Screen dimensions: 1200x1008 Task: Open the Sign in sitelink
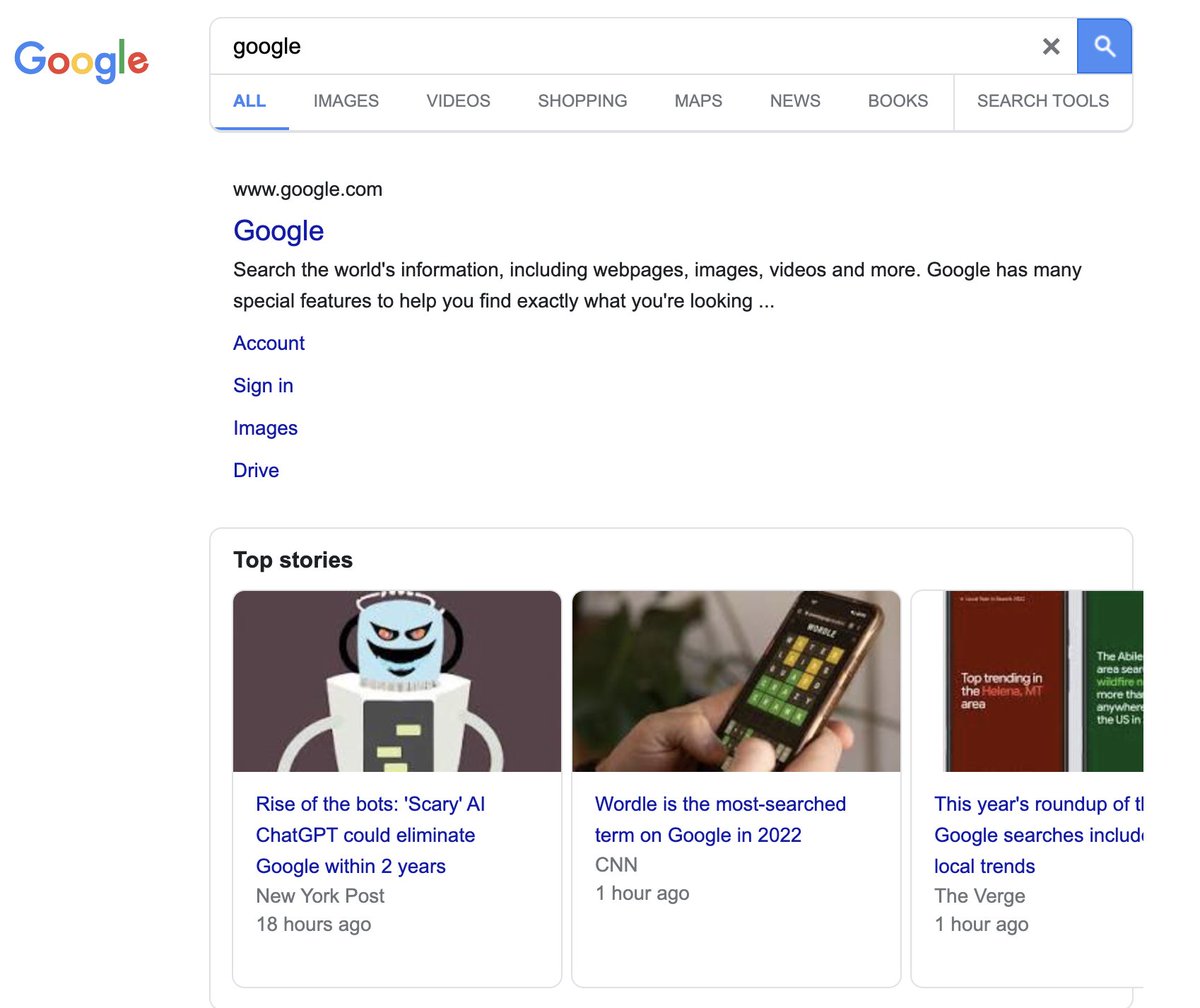[x=263, y=386]
